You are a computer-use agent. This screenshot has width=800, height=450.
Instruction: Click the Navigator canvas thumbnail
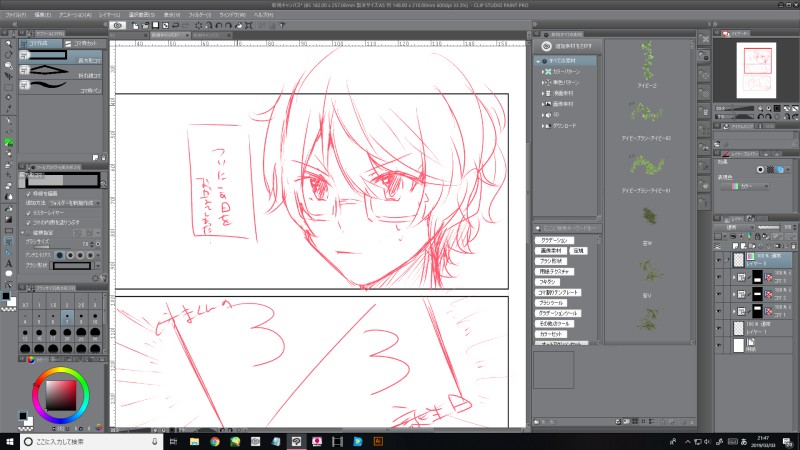(756, 70)
